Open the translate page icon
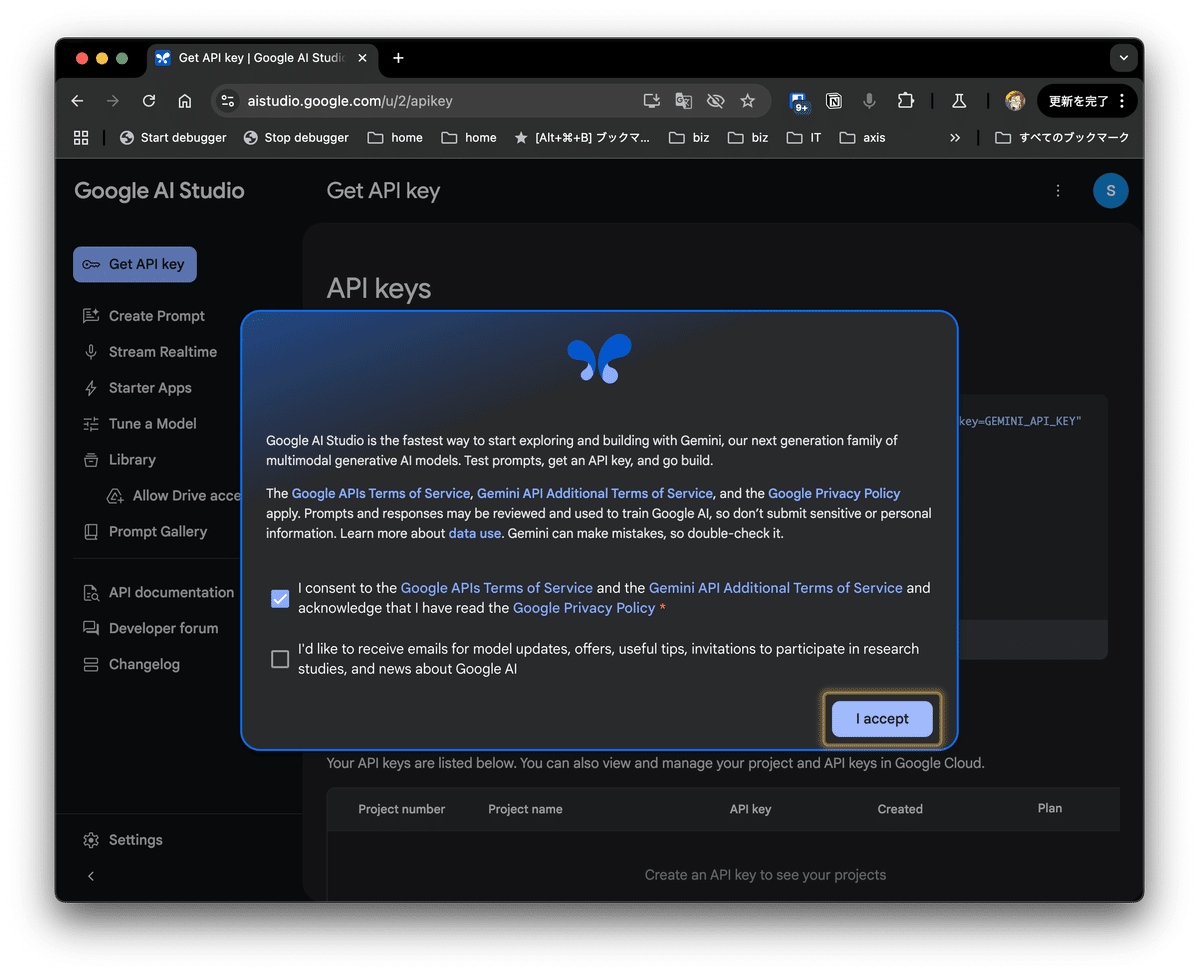The image size is (1200, 976). [684, 101]
